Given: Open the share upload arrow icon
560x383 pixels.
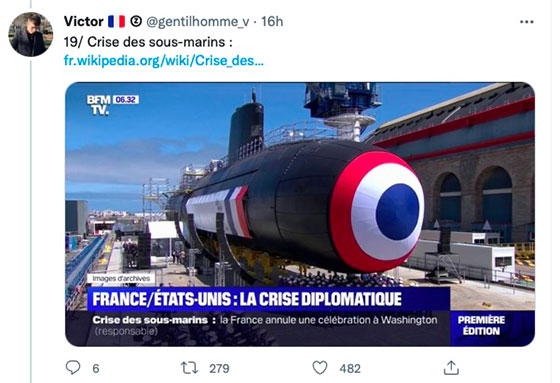Looking at the screenshot, I should (451, 368).
